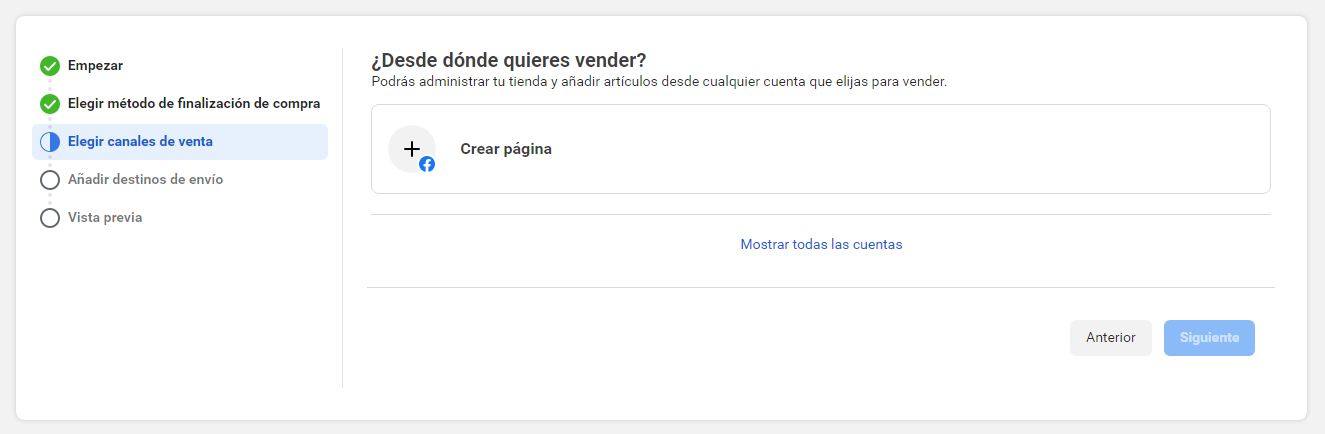Viewport: 1325px width, 434px height.
Task: Click the half-filled circle icon for Elegir canales de venta
Action: (50, 142)
